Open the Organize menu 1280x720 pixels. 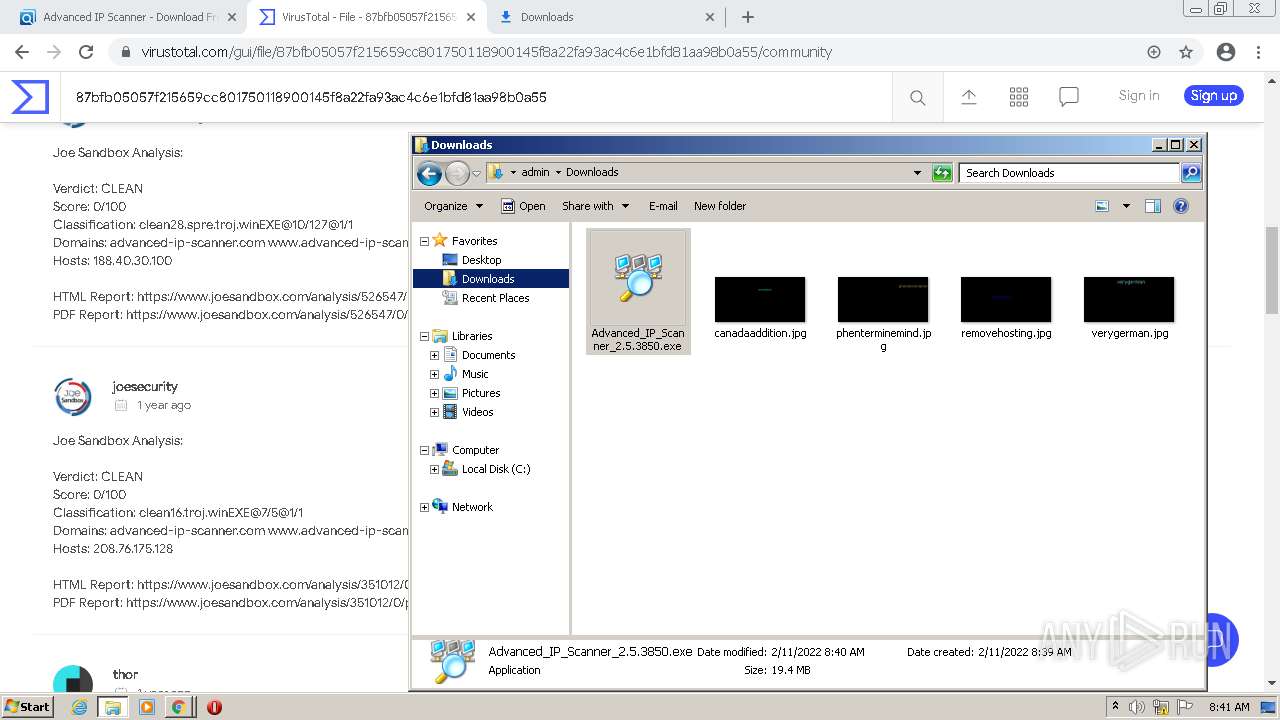click(x=453, y=206)
